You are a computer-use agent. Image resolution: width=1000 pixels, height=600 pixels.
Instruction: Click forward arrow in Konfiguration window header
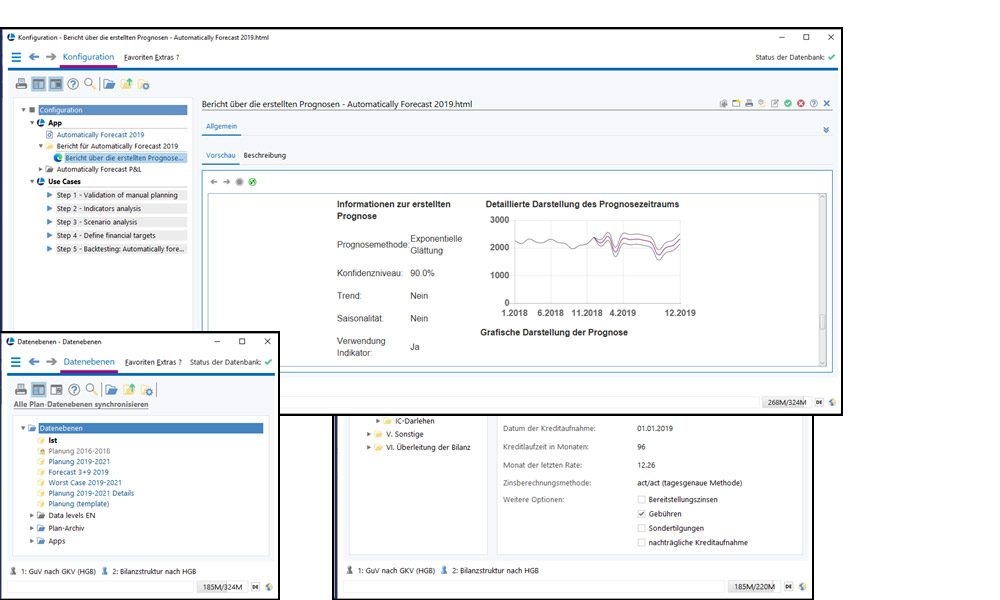coord(51,57)
